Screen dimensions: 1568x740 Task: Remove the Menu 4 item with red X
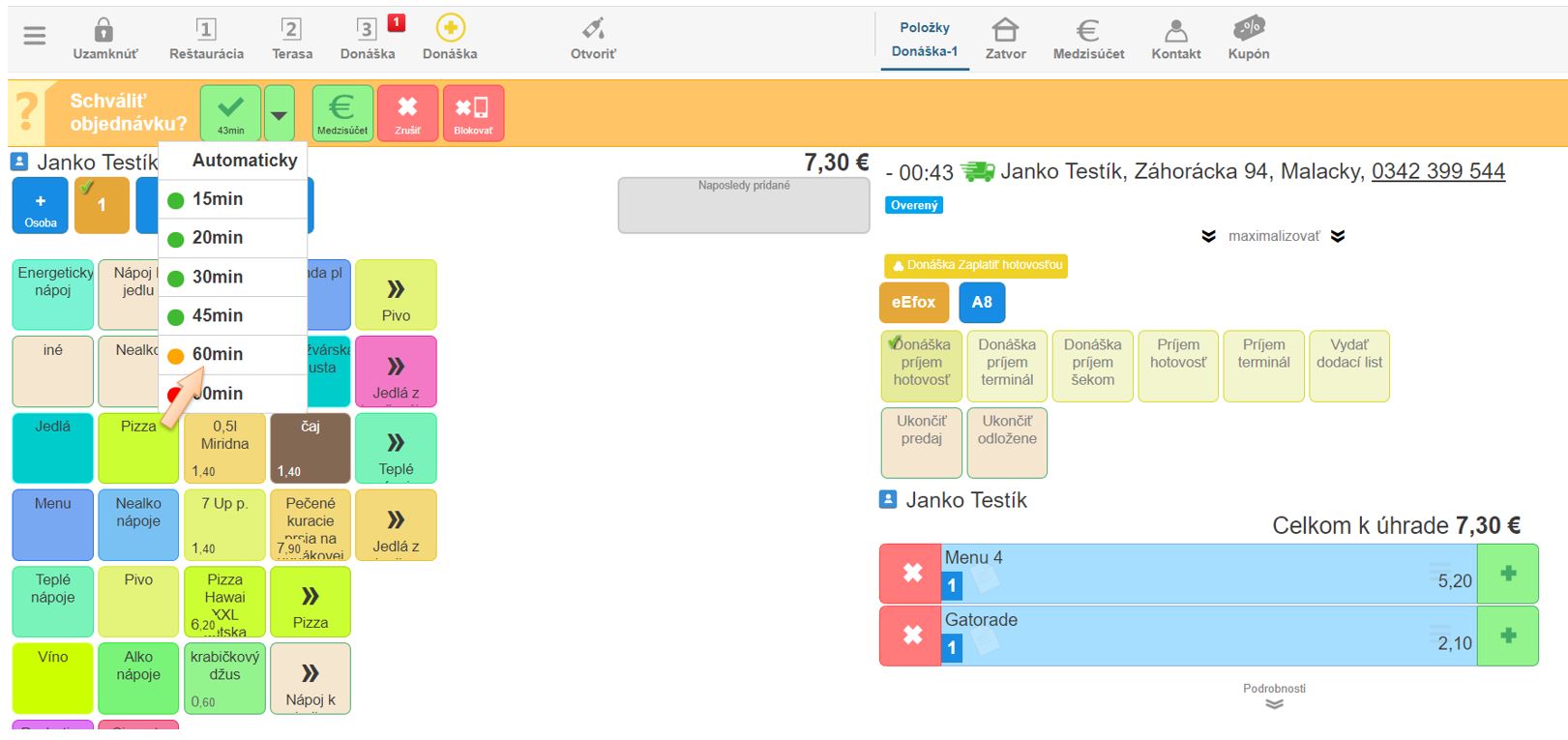911,574
